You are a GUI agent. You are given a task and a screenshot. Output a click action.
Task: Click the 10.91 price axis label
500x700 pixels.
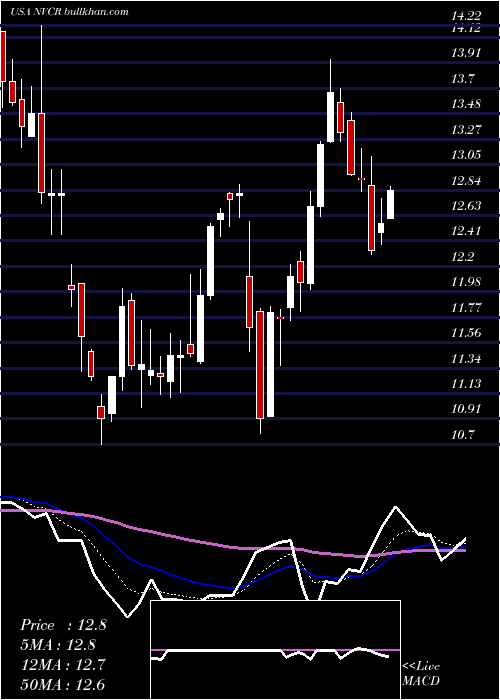pyautogui.click(x=466, y=408)
